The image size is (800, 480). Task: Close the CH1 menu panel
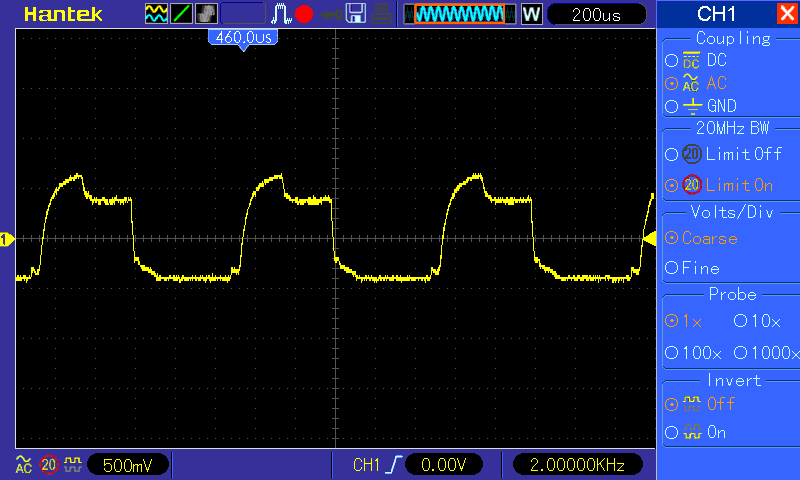(x=787, y=14)
